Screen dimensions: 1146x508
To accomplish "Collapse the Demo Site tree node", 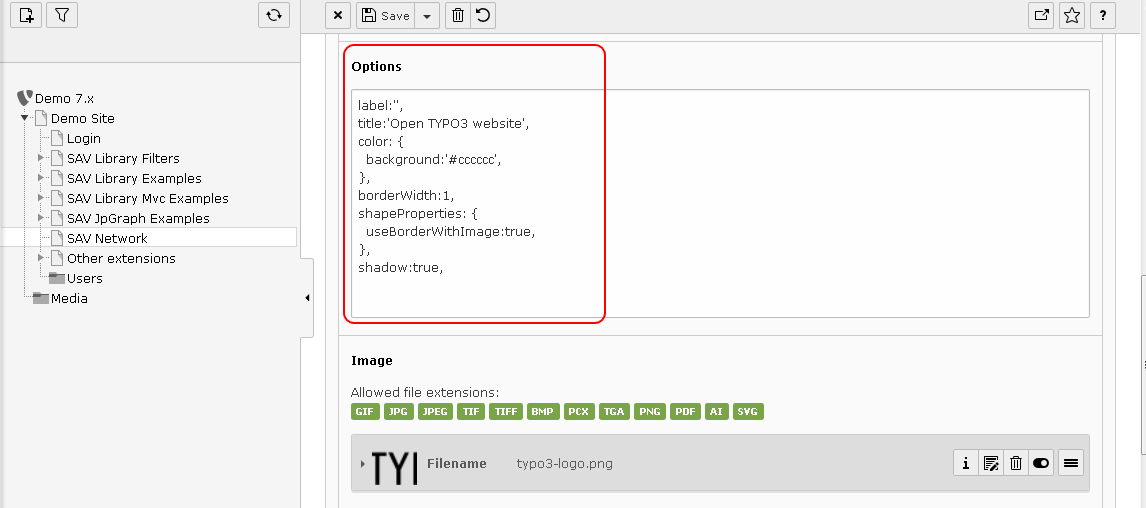I will coord(24,118).
